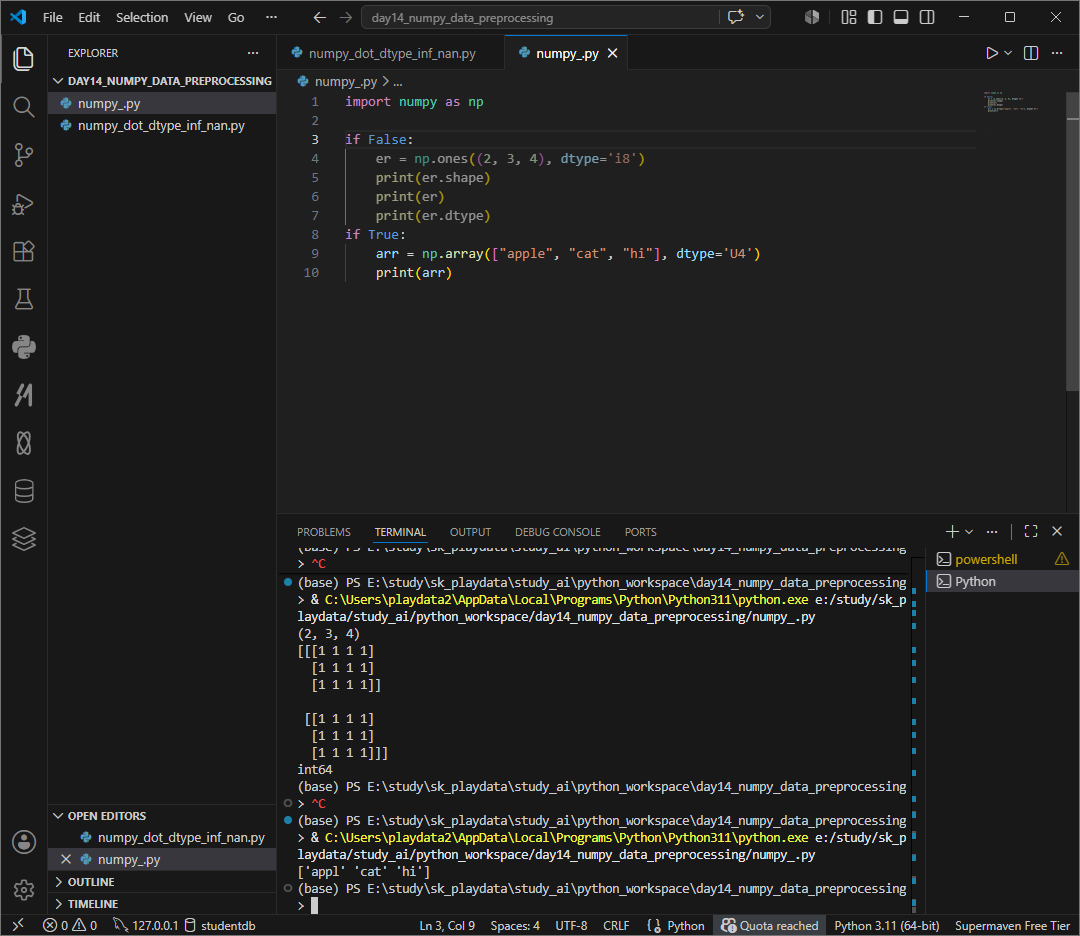Open the Explorer view in activity bar
The height and width of the screenshot is (936, 1080).
[x=23, y=59]
